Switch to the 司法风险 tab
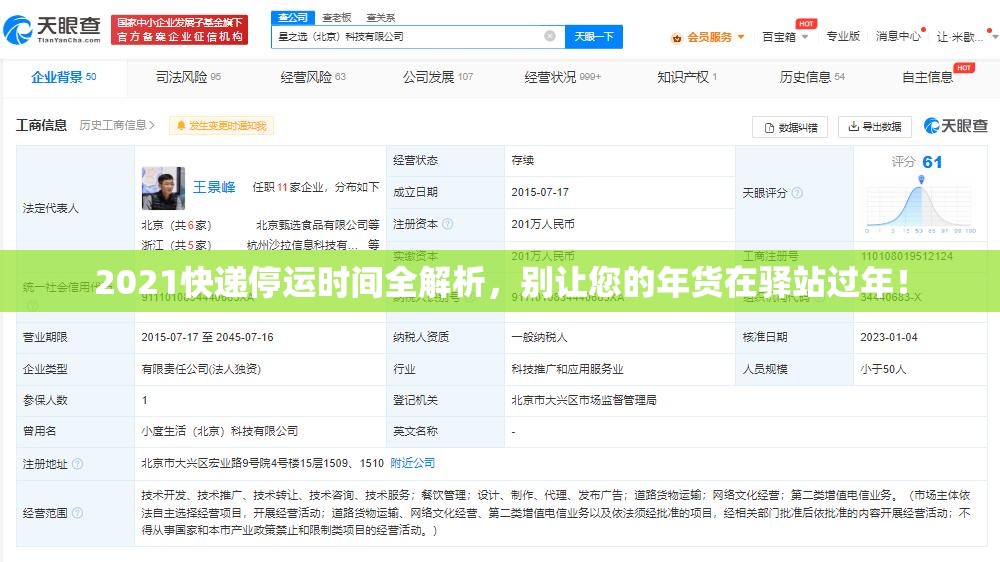The height and width of the screenshot is (562, 1000). 188,77
